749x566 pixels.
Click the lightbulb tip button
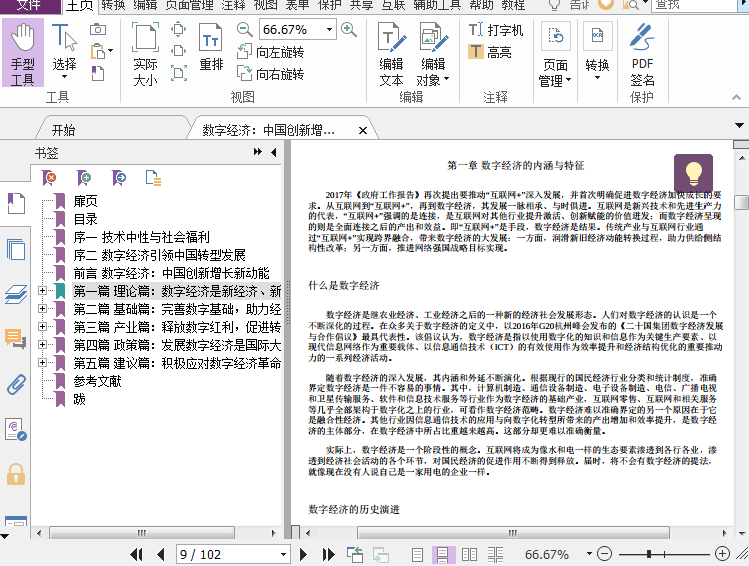click(693, 174)
